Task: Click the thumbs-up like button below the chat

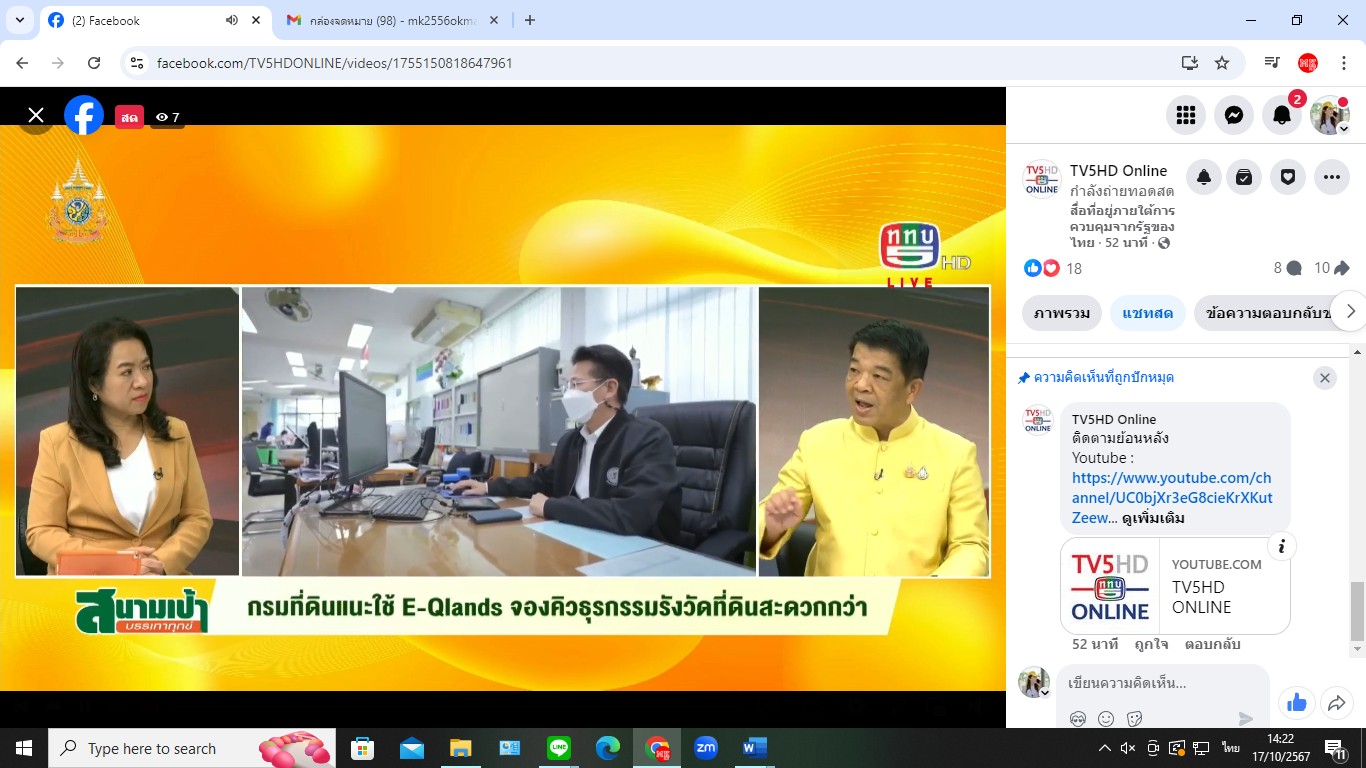Action: [x=1297, y=703]
